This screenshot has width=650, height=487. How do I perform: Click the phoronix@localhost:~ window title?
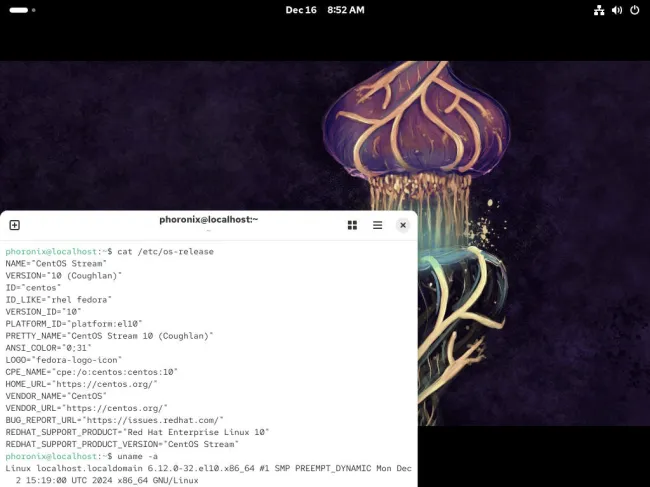click(208, 220)
